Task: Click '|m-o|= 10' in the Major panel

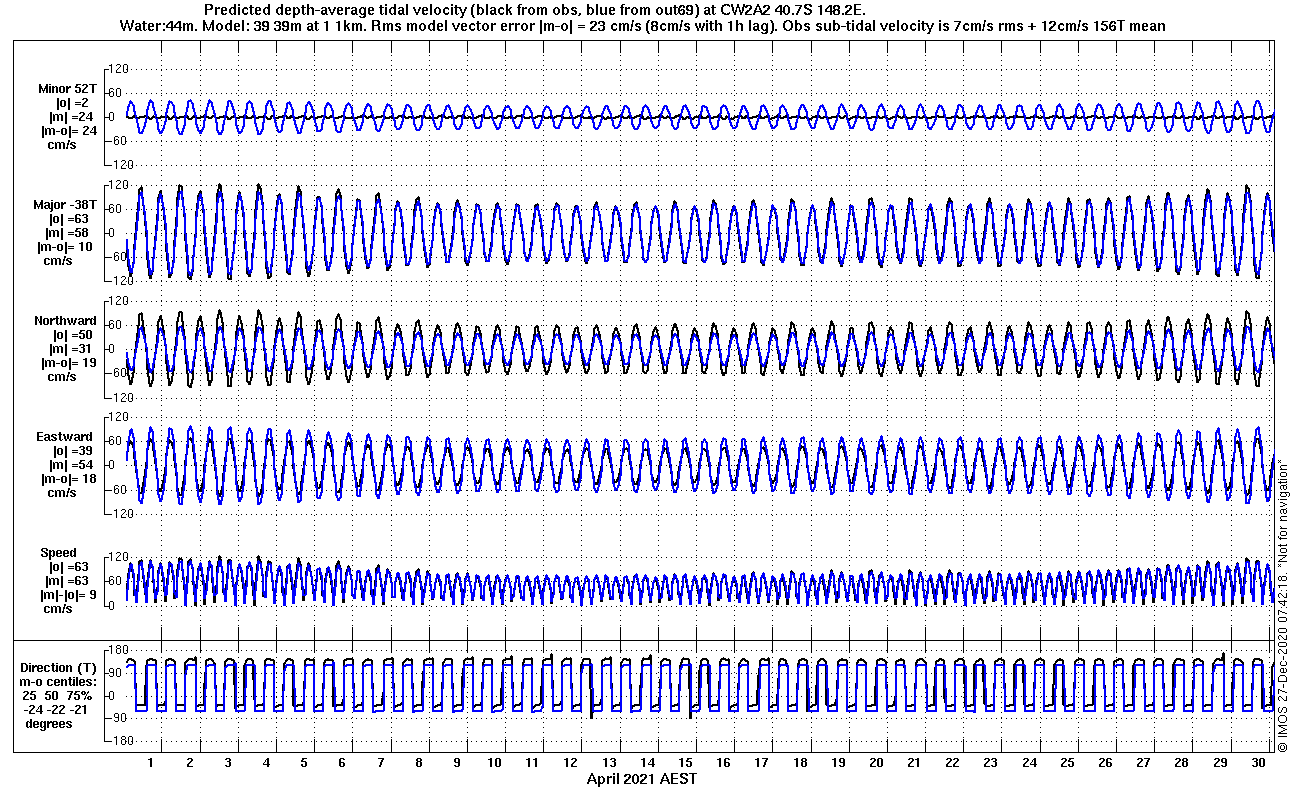Action: click(66, 246)
